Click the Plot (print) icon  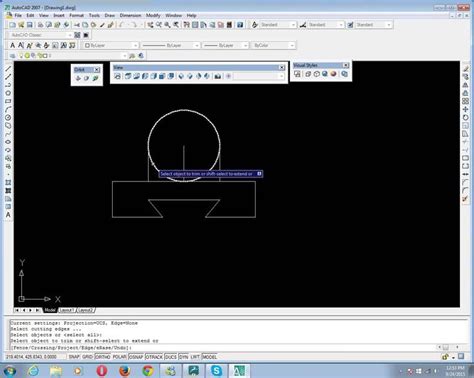[40, 25]
